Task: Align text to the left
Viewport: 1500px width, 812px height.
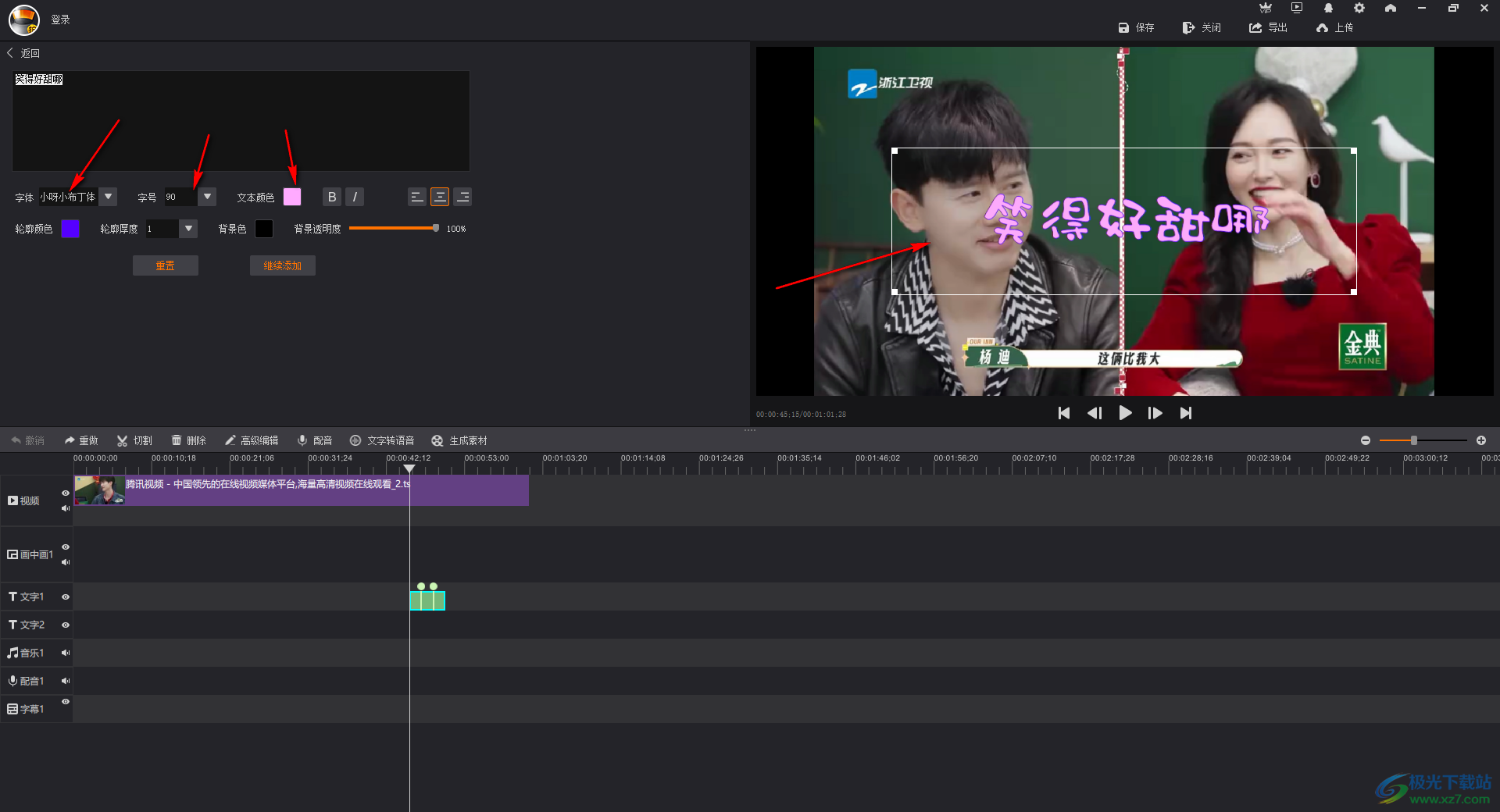Action: point(417,197)
